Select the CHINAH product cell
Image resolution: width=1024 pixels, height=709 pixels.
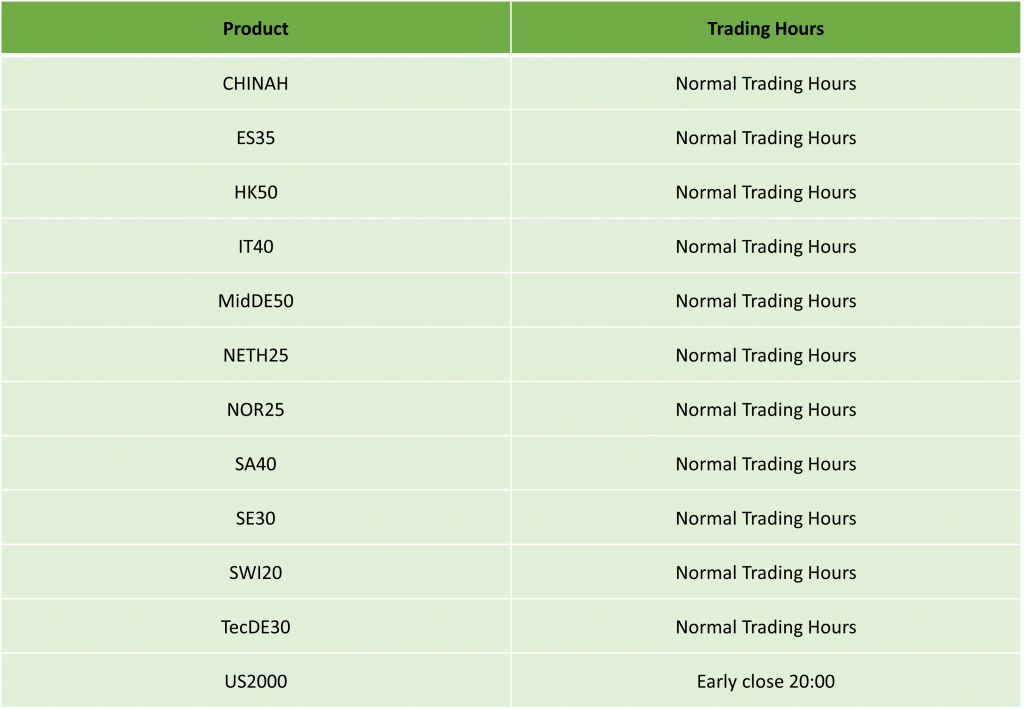255,84
